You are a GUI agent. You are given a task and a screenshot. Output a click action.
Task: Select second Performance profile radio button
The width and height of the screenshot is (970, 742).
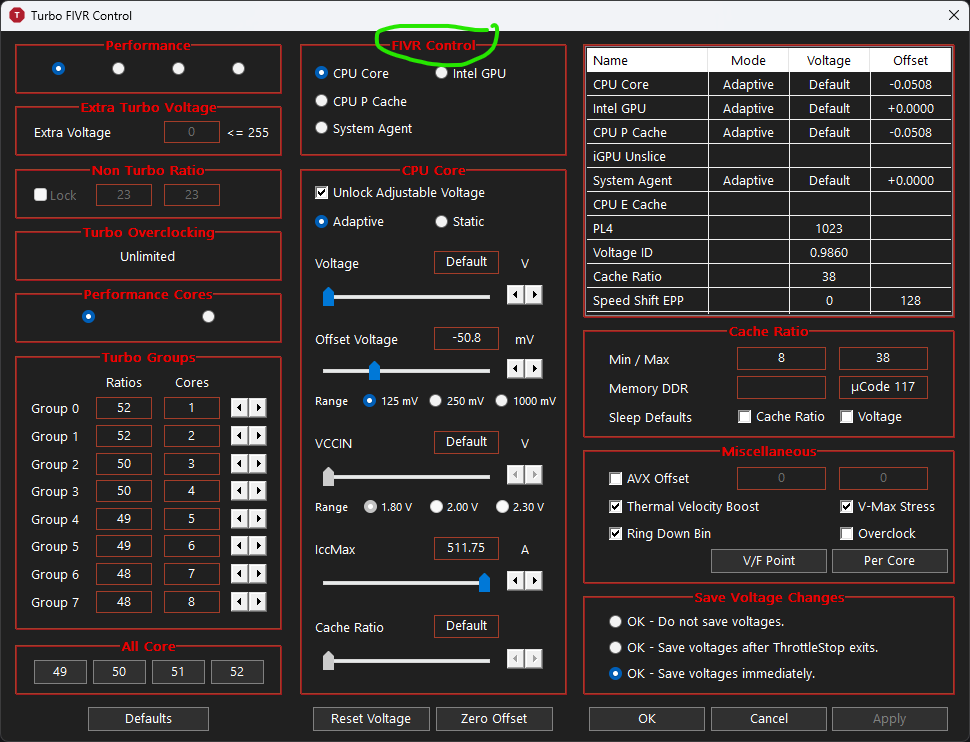pos(118,68)
